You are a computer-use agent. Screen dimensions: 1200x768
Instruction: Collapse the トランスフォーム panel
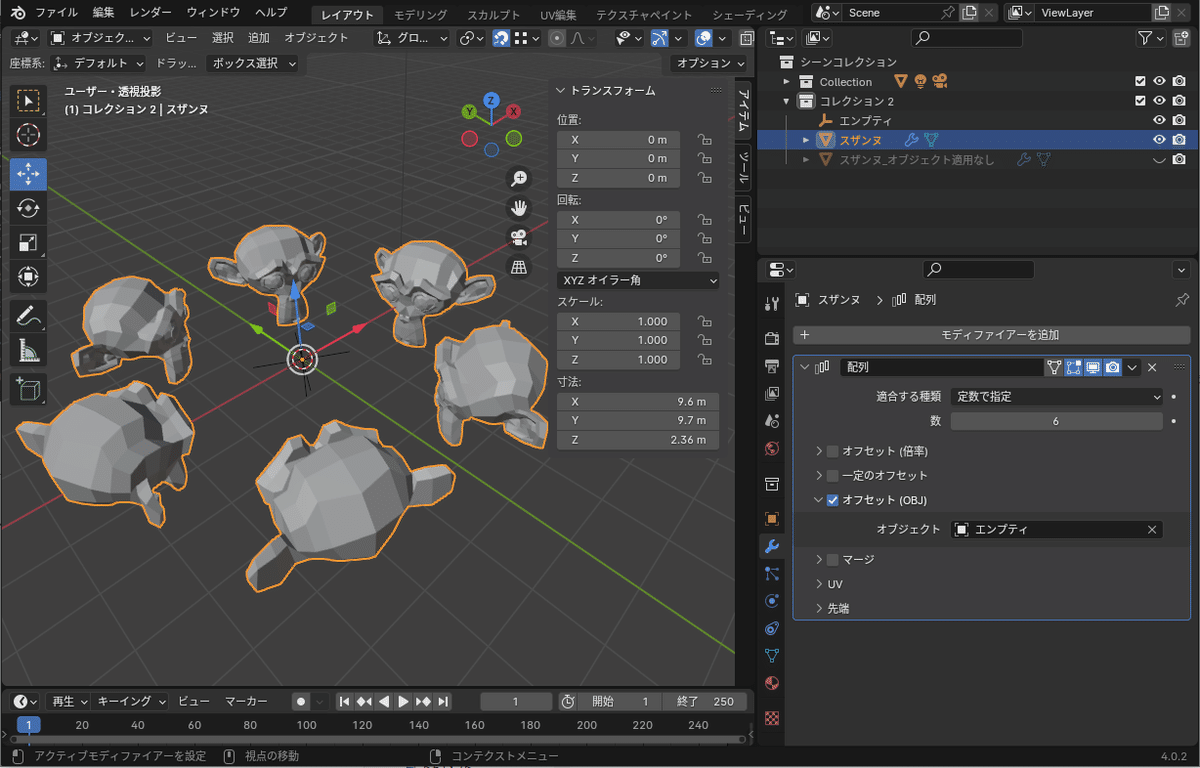[561, 91]
